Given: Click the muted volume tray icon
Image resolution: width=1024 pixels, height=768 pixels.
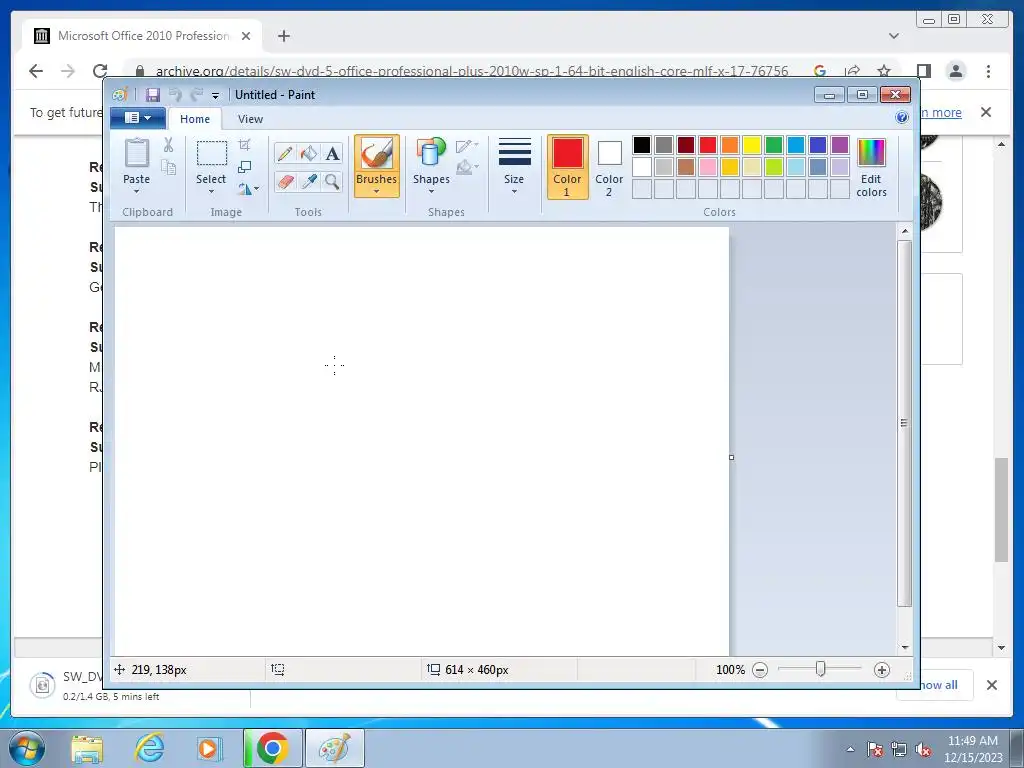Looking at the screenshot, I should tap(923, 749).
